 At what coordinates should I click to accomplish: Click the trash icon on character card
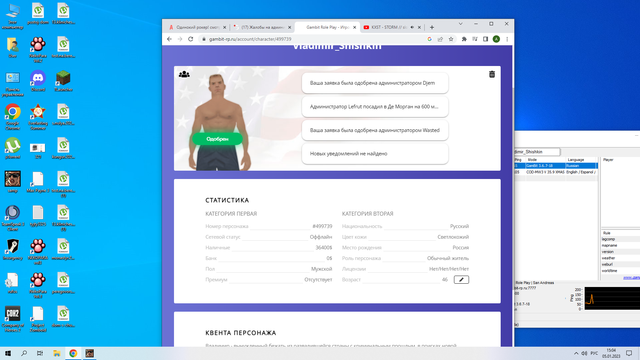coord(492,74)
